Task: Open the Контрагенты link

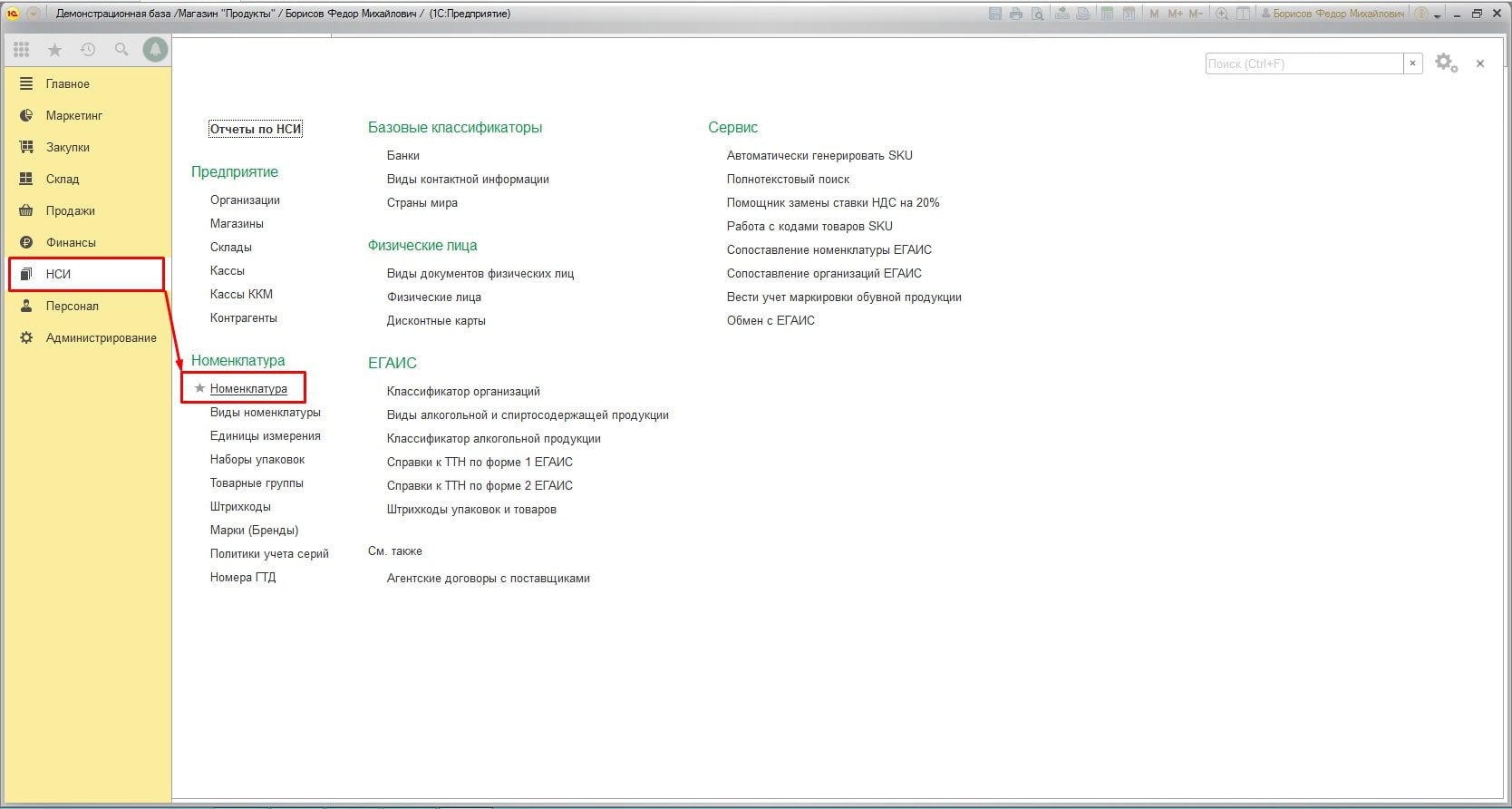Action: tap(244, 317)
